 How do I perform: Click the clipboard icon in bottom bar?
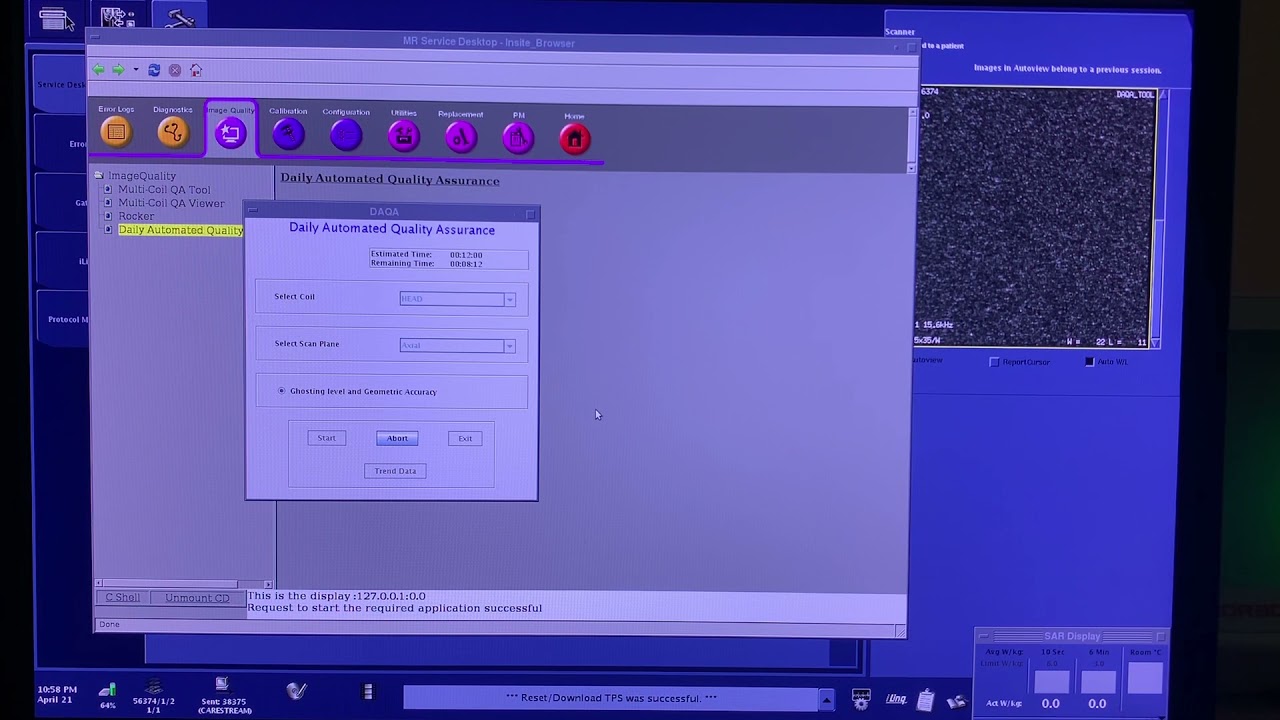pos(926,699)
